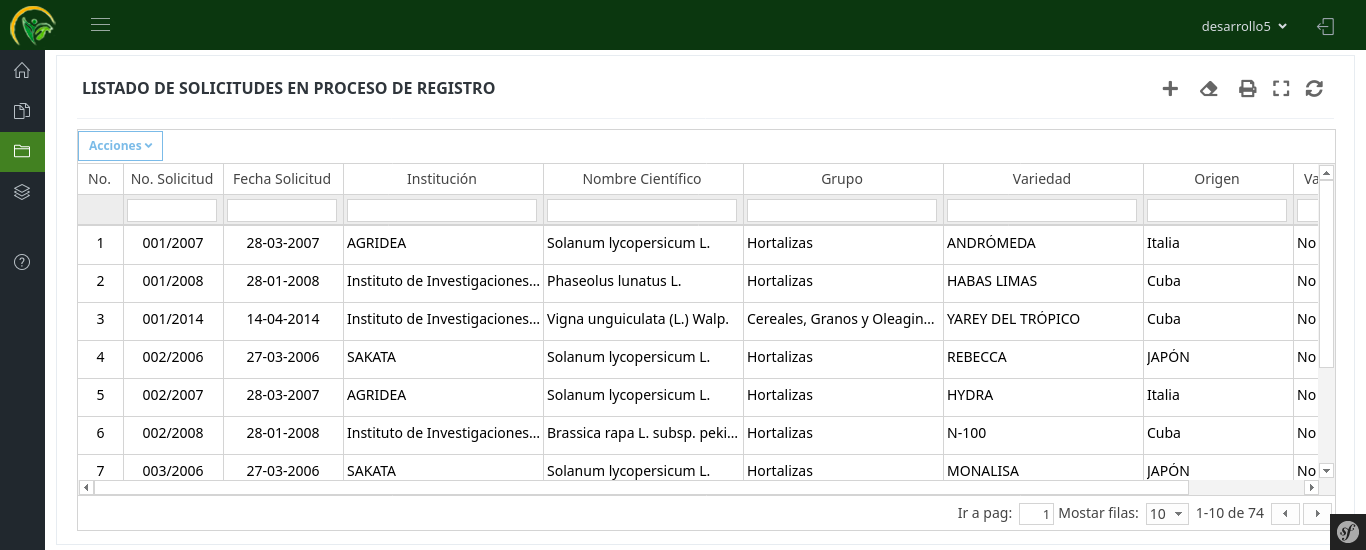Viewport: 1366px width, 550px height.
Task: Open the documents icon in the sidebar
Action: [22, 111]
